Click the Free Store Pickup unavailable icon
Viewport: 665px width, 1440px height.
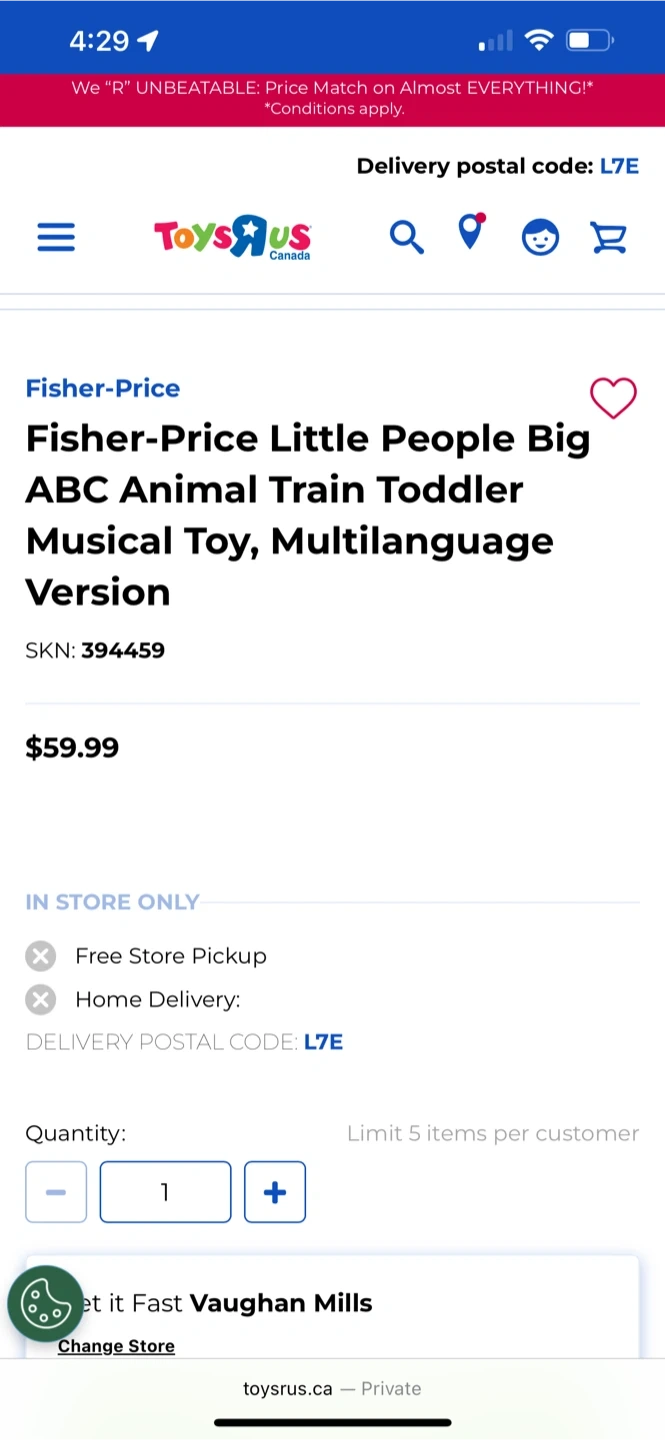pos(41,956)
